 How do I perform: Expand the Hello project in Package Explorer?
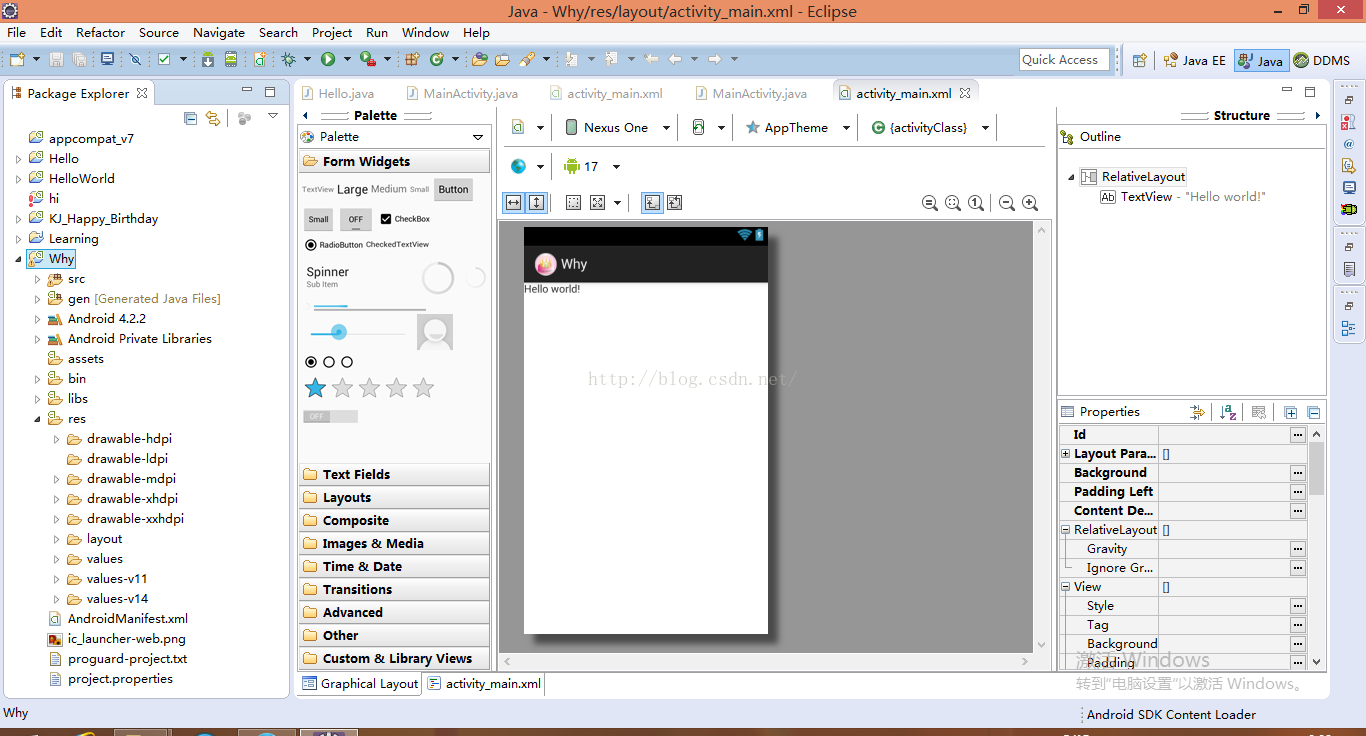(18, 159)
